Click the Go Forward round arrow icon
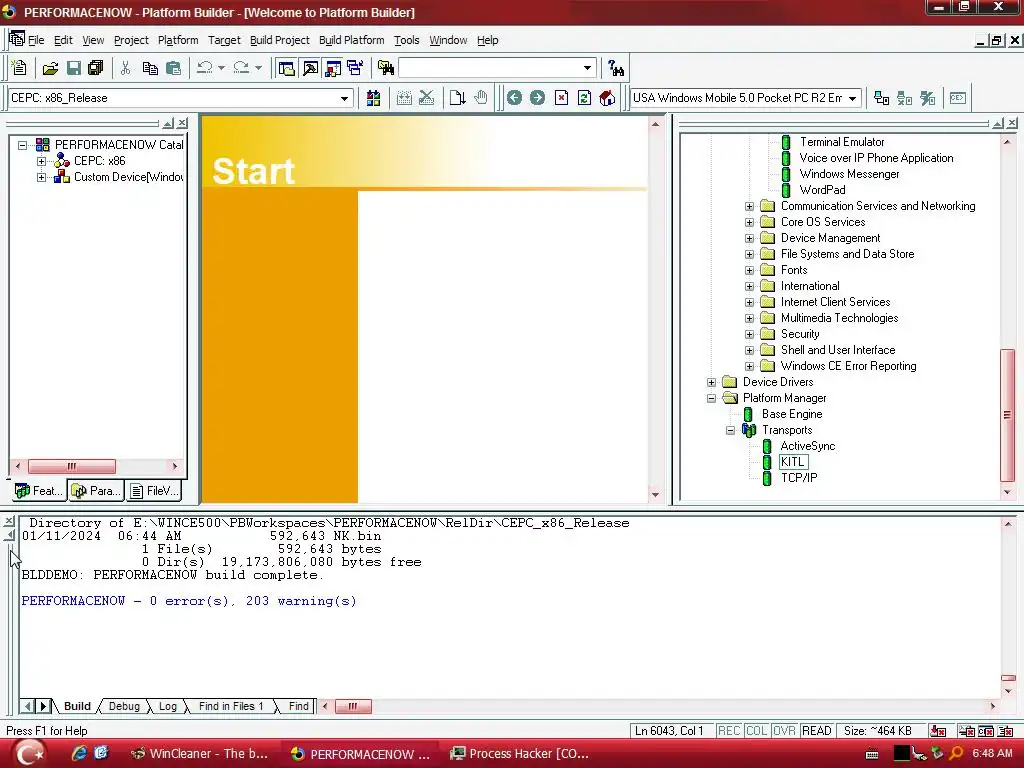Screen dimensions: 1024x768 click(537, 98)
